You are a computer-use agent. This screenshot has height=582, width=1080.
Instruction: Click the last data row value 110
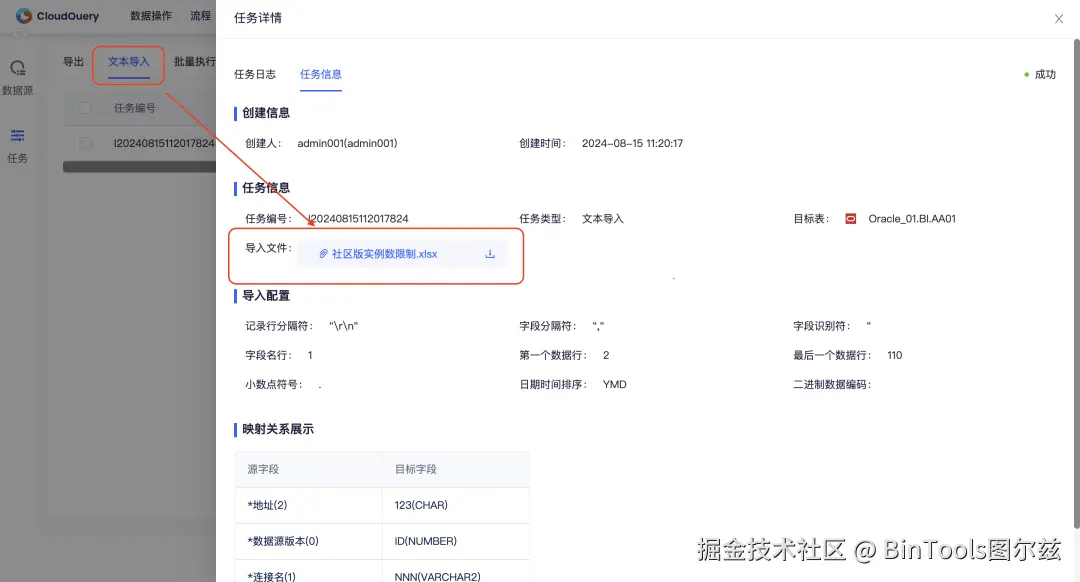point(895,355)
